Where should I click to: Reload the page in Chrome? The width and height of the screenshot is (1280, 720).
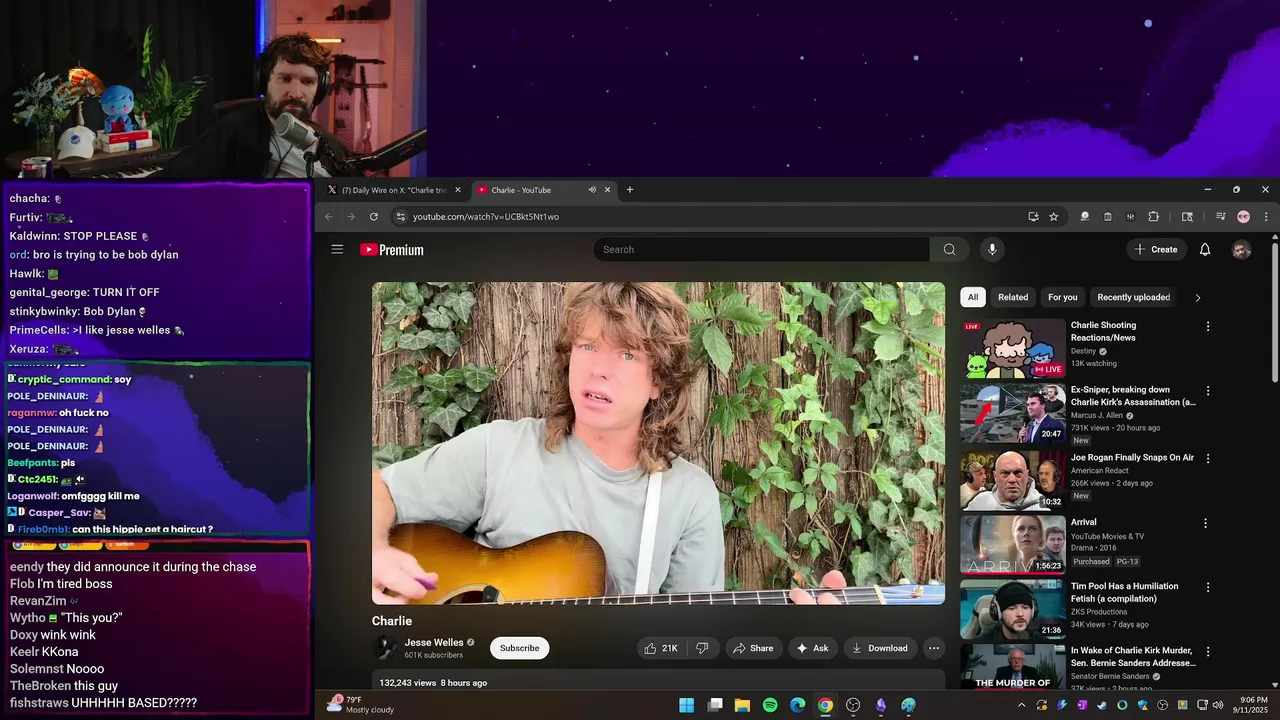point(374,217)
